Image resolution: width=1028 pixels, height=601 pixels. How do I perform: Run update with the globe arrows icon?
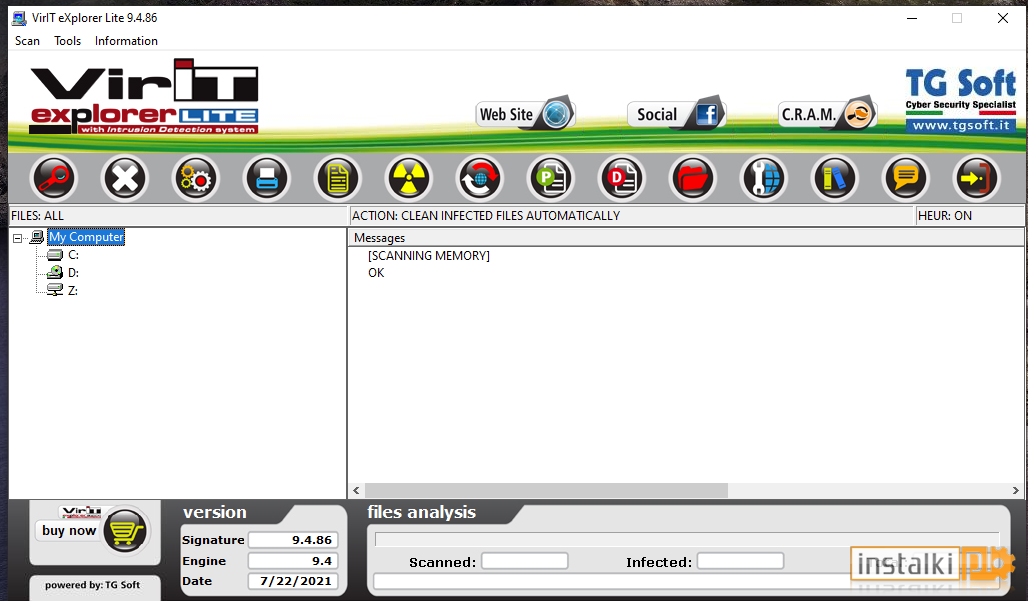(480, 178)
